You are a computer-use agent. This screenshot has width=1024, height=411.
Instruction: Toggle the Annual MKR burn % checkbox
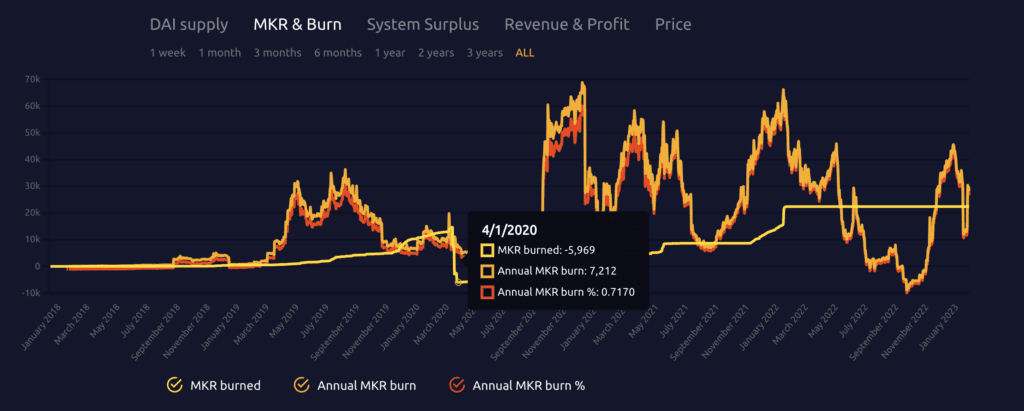(457, 386)
